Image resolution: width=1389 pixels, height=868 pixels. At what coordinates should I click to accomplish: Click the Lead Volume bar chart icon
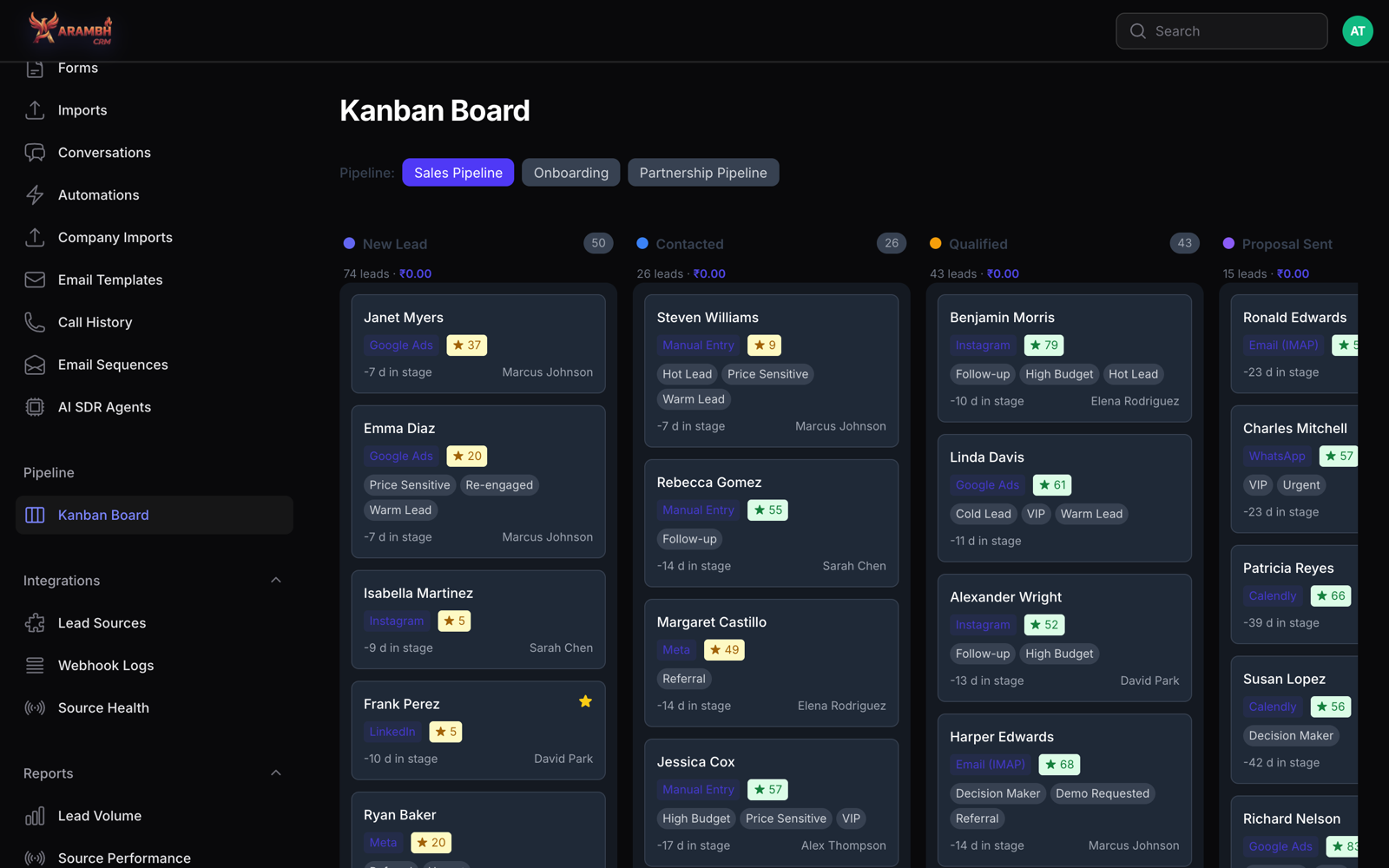click(35, 816)
